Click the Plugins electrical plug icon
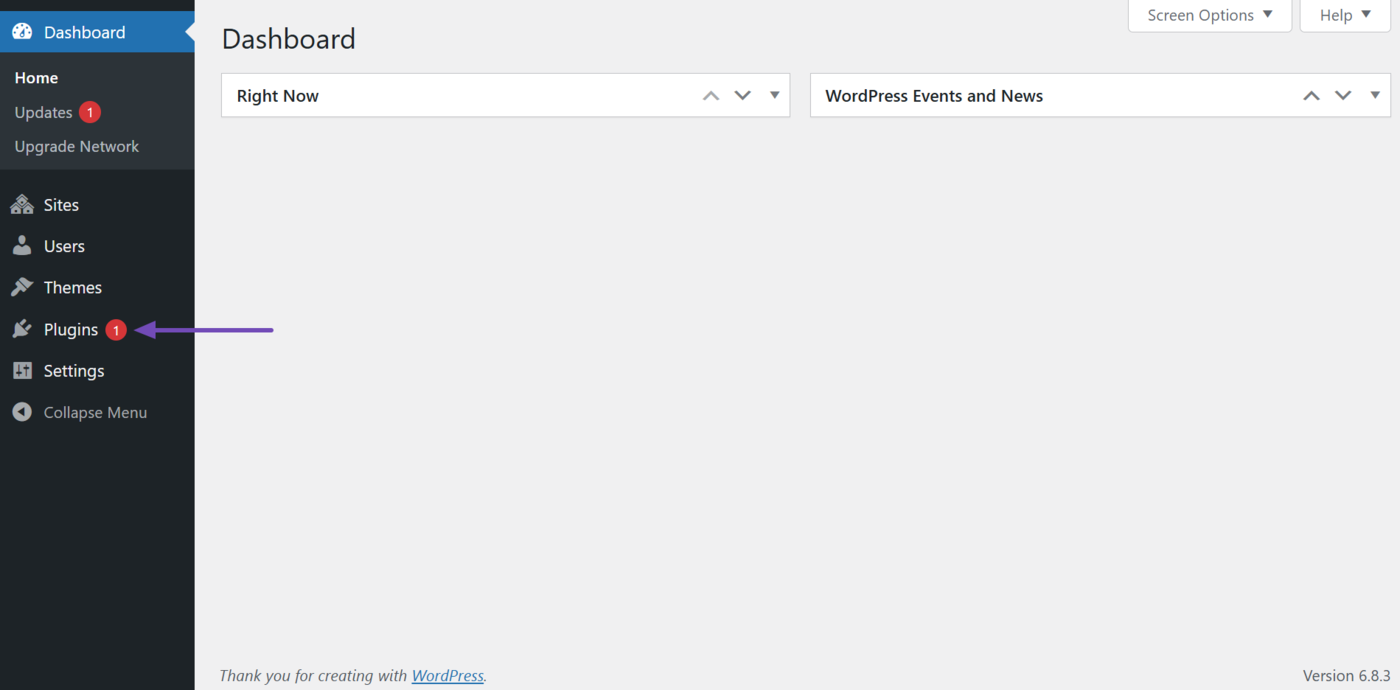 pos(22,329)
